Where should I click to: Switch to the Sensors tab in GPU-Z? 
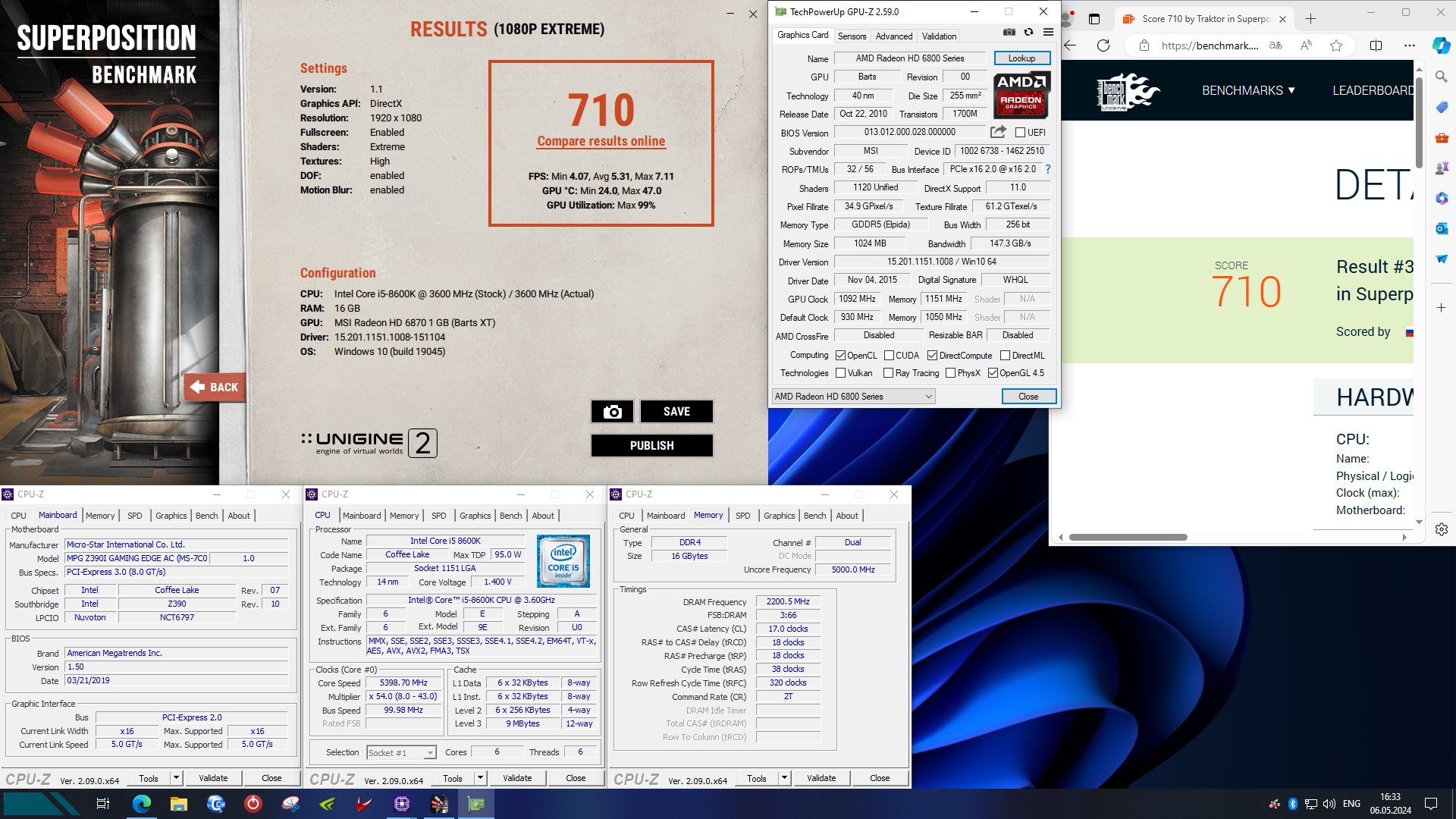pos(852,36)
